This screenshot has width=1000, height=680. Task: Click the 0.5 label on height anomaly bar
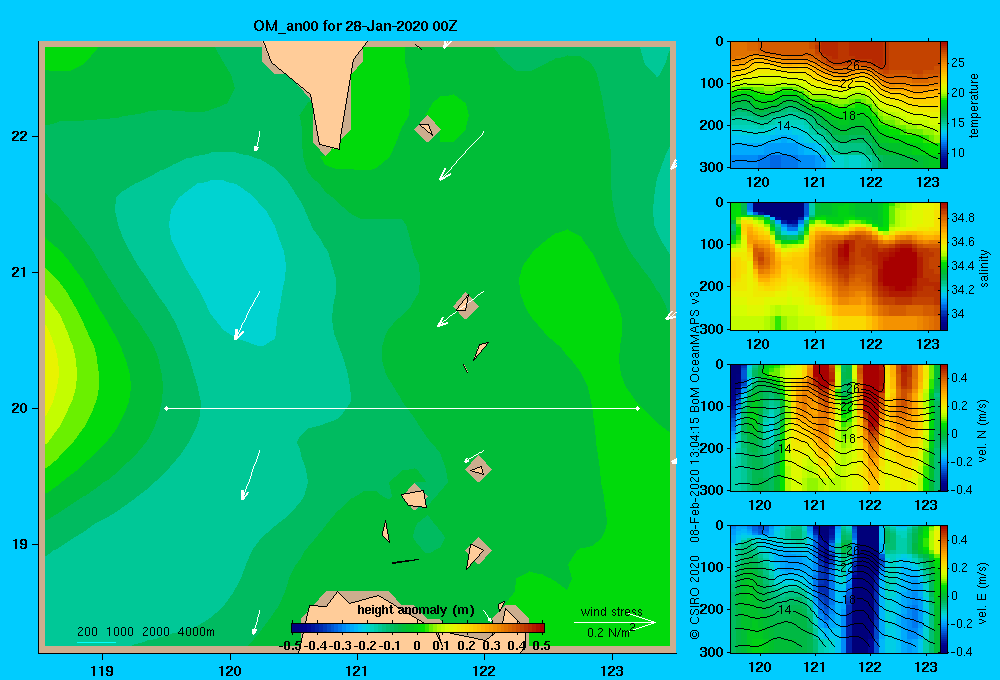[x=541, y=646]
